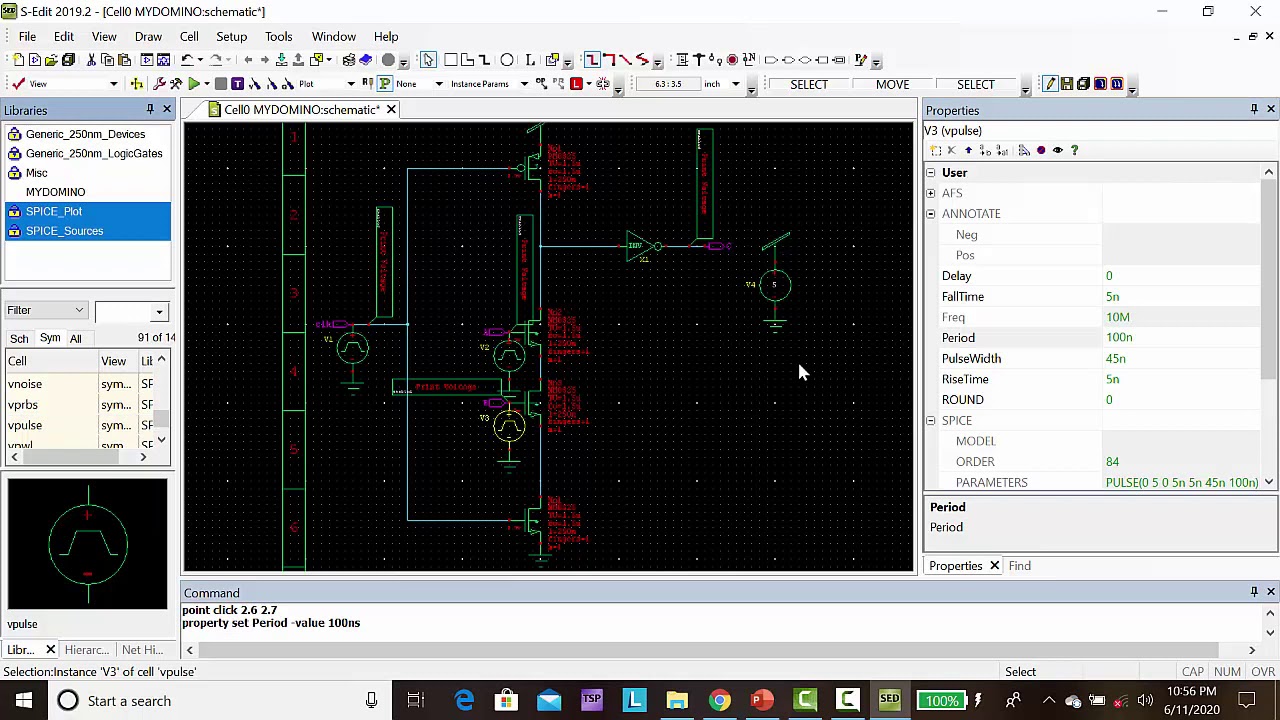The height and width of the screenshot is (720, 1280).
Task: Select the vprbs cell row
Action: (80, 405)
